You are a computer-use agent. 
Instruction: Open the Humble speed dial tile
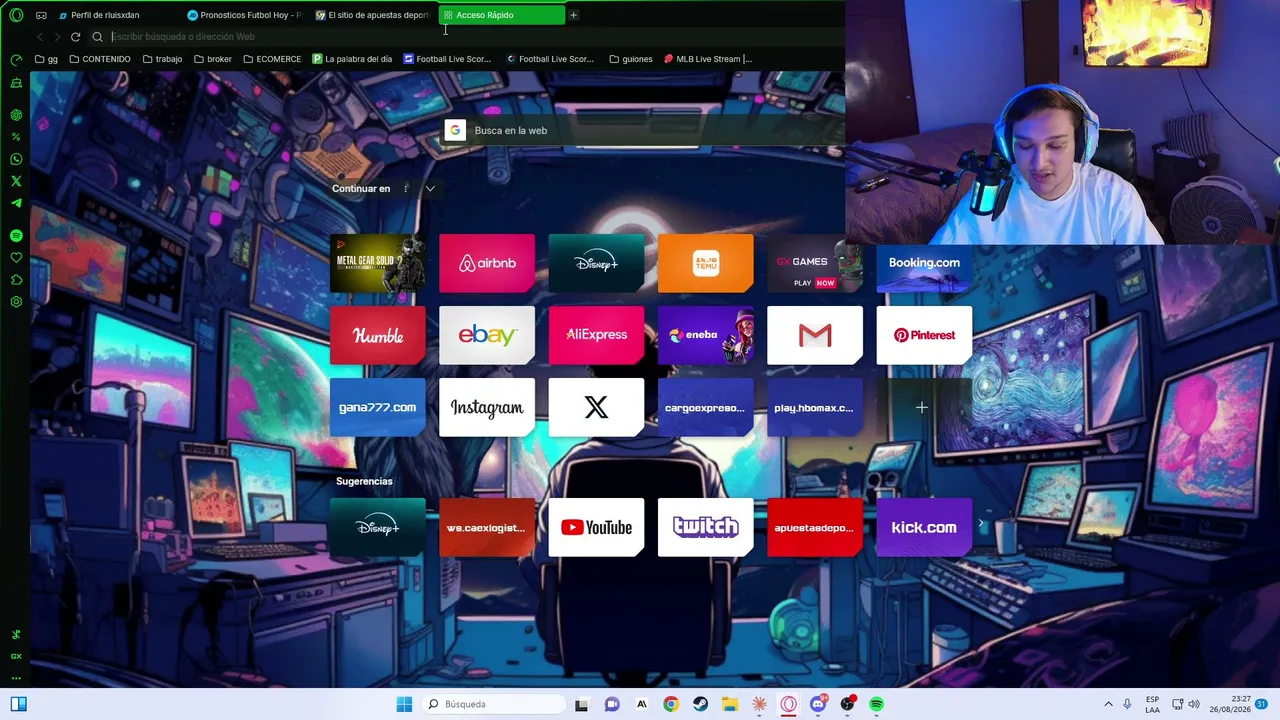click(x=377, y=335)
